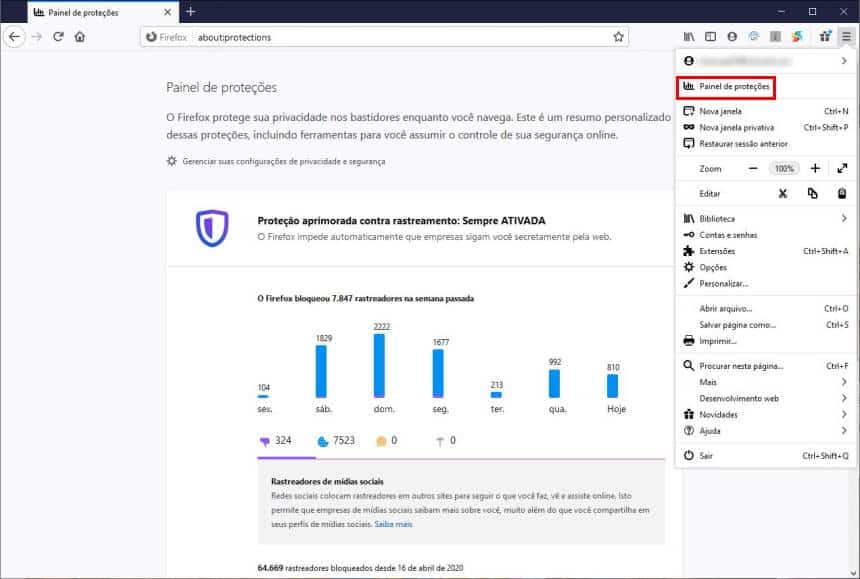
Task: Open a new tab with the plus button
Action: click(191, 12)
